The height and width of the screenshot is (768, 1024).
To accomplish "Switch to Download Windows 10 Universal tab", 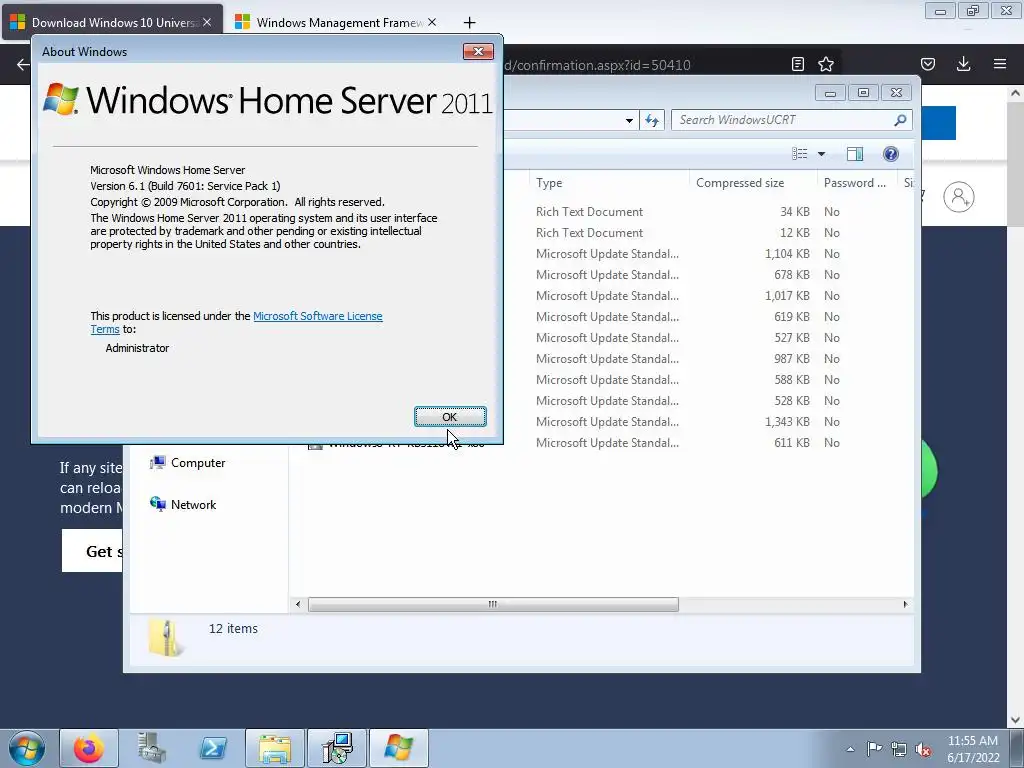I will pos(112,22).
